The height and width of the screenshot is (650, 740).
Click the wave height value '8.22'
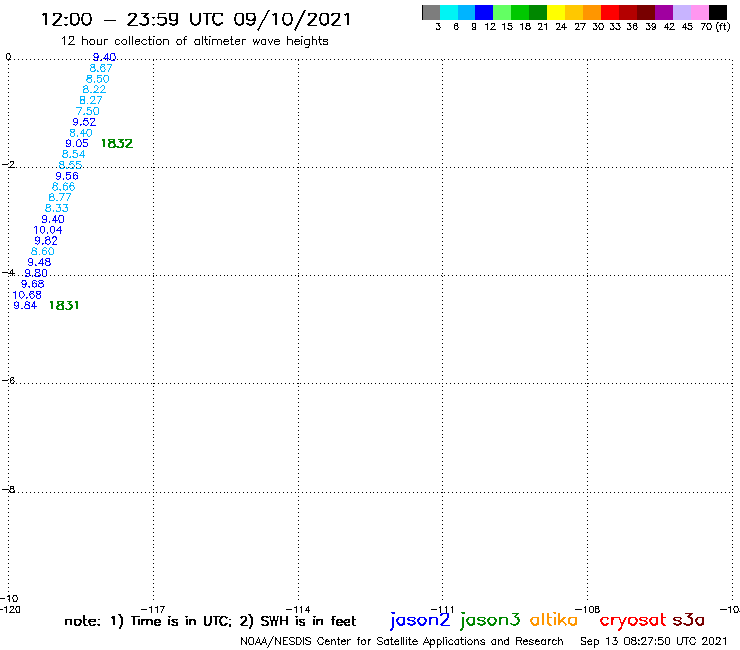94,89
